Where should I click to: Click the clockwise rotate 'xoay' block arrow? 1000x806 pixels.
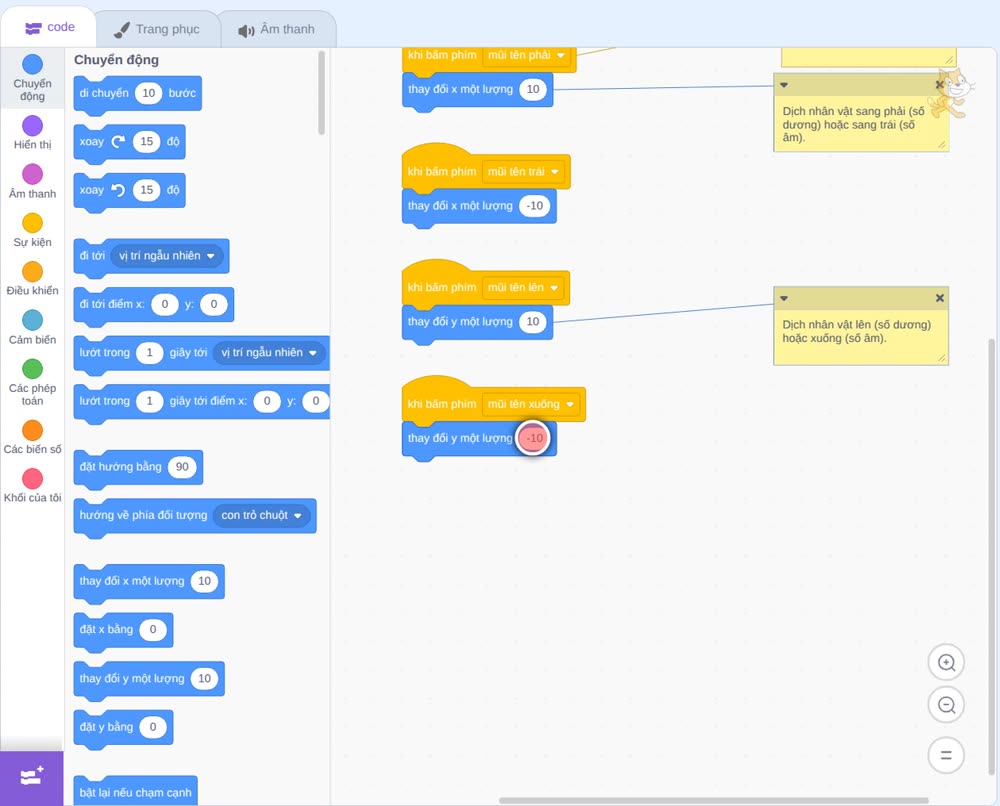click(x=118, y=142)
